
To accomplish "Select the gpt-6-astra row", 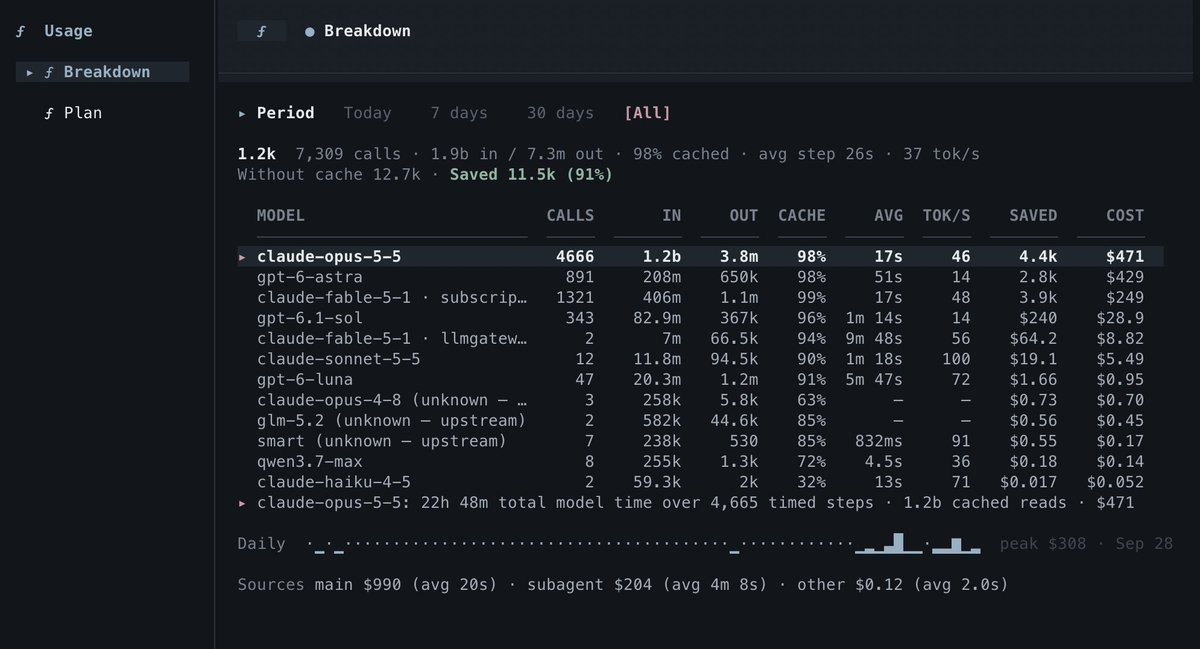I will [x=700, y=277].
